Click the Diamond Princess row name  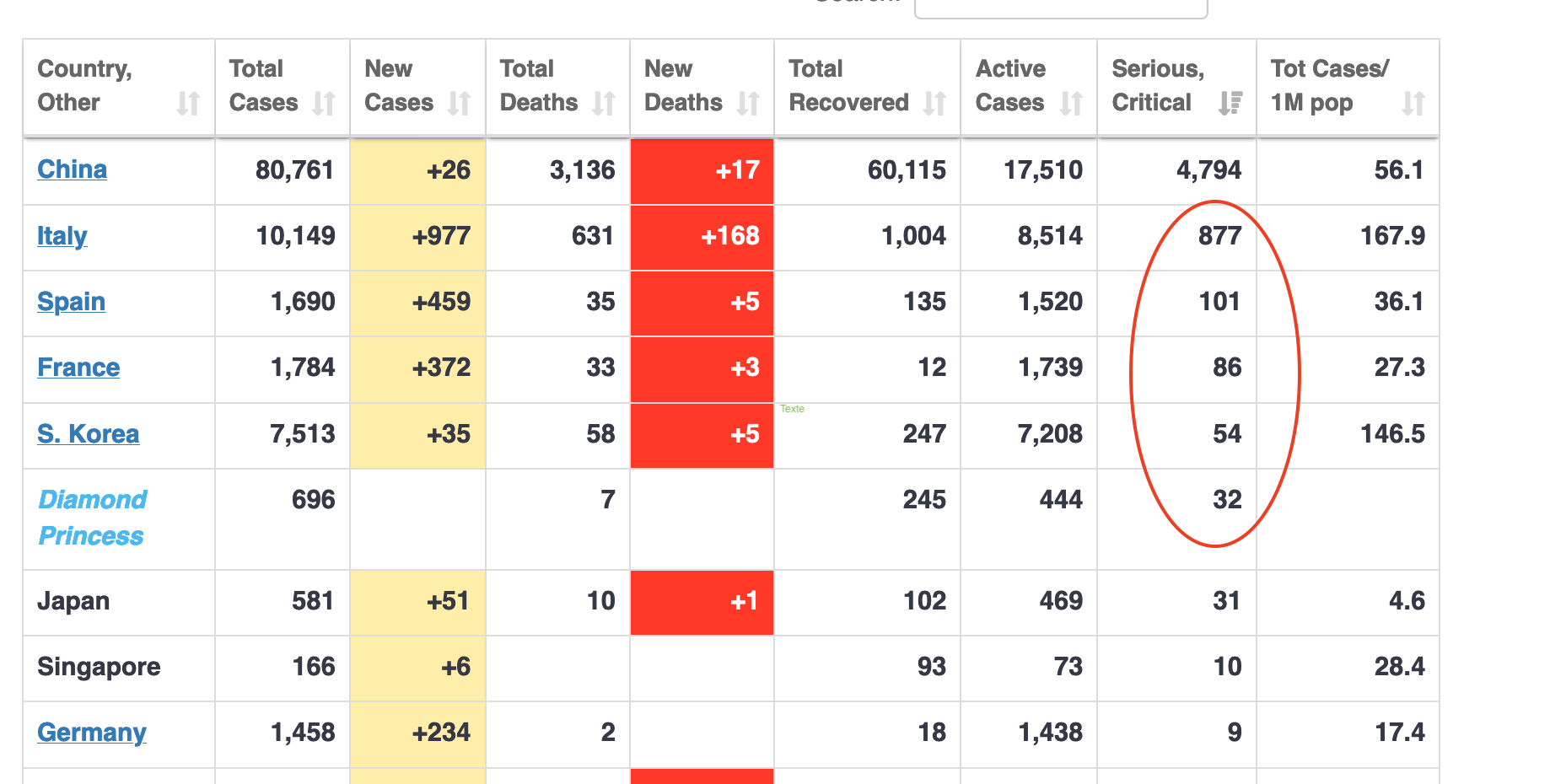point(93,518)
